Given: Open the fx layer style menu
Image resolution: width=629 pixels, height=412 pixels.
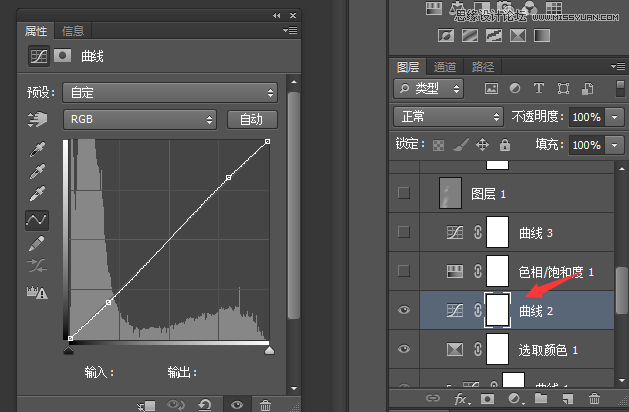Looking at the screenshot, I should tap(462, 398).
